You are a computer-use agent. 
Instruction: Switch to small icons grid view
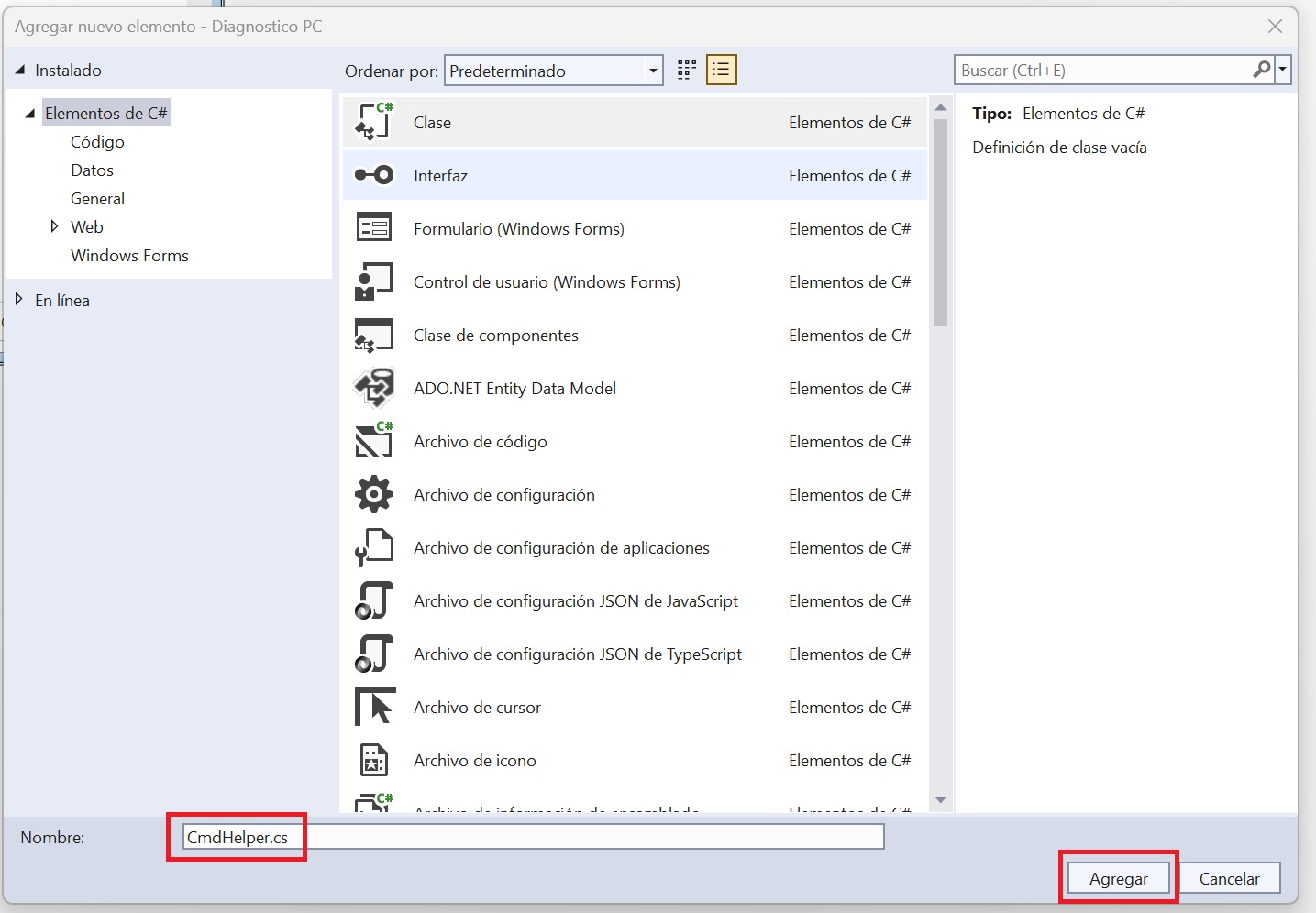click(x=687, y=71)
